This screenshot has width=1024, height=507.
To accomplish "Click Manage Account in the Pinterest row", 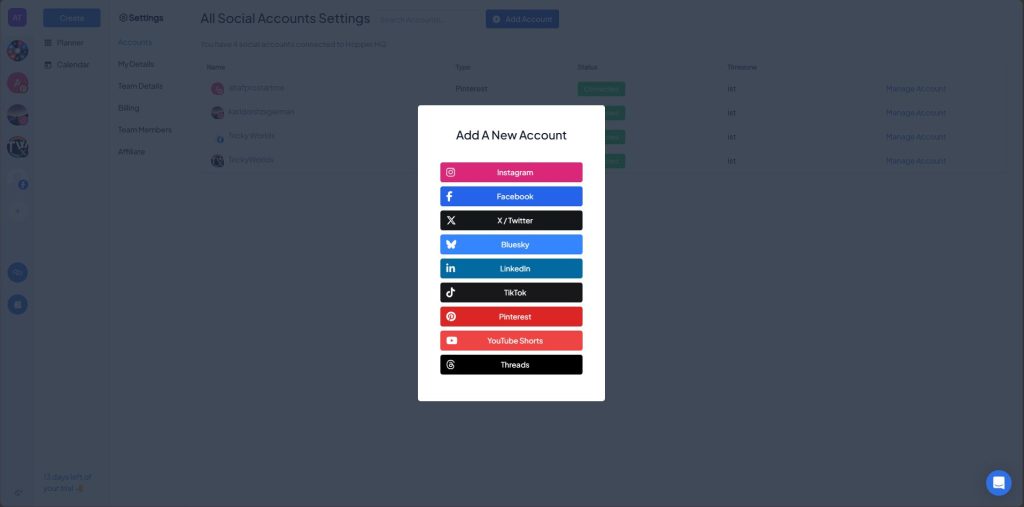I will pos(916,89).
